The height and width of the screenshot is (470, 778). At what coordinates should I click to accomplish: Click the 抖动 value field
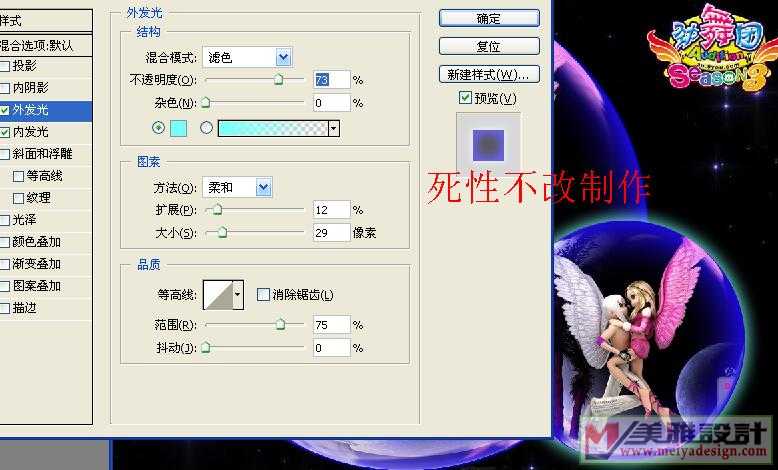(x=331, y=348)
